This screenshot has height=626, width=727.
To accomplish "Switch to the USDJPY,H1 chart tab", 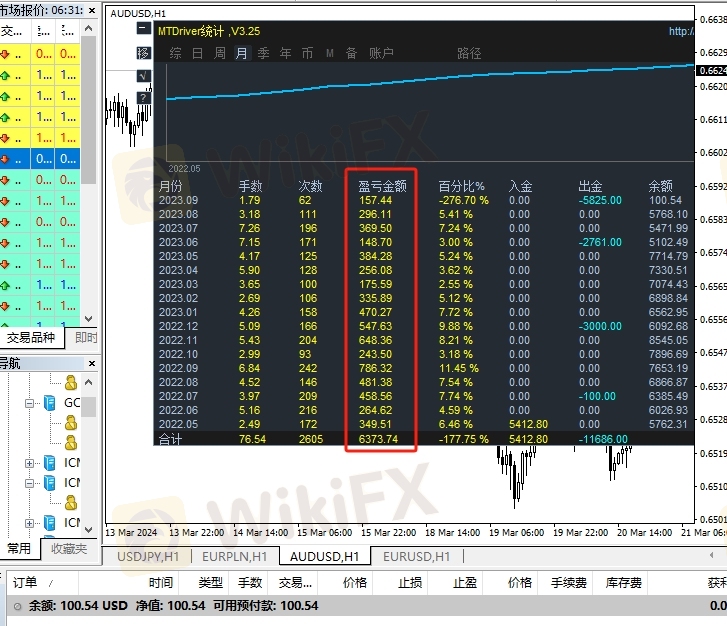I will (148, 556).
